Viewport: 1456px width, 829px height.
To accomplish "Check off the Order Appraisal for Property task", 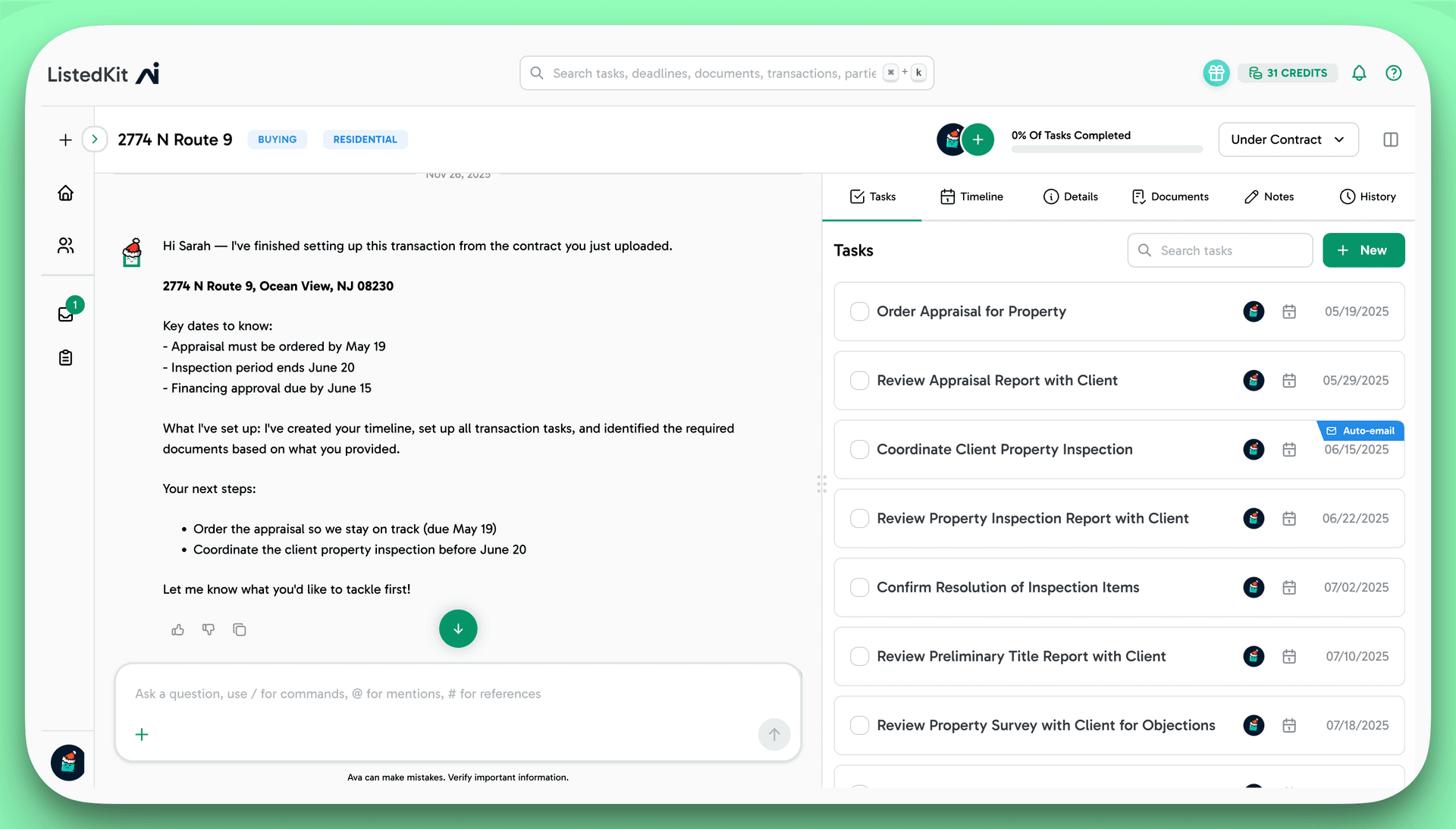I will (x=859, y=312).
